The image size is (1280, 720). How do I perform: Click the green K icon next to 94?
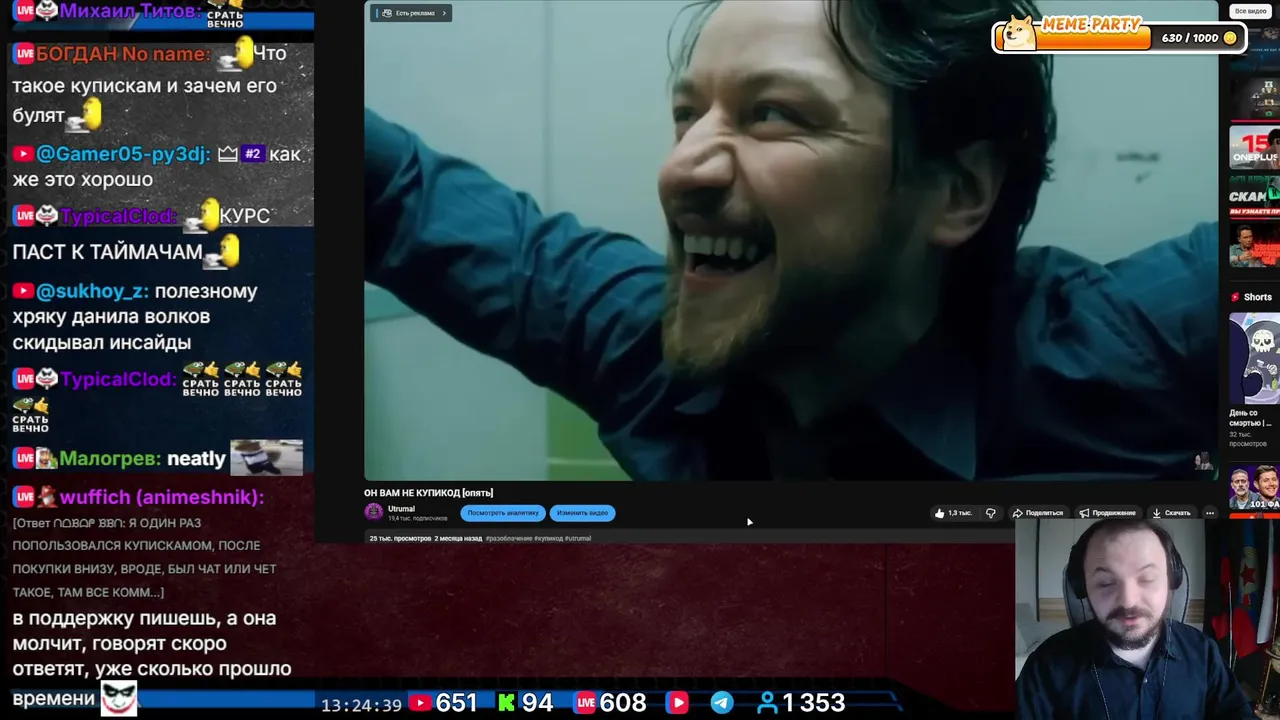tap(507, 703)
